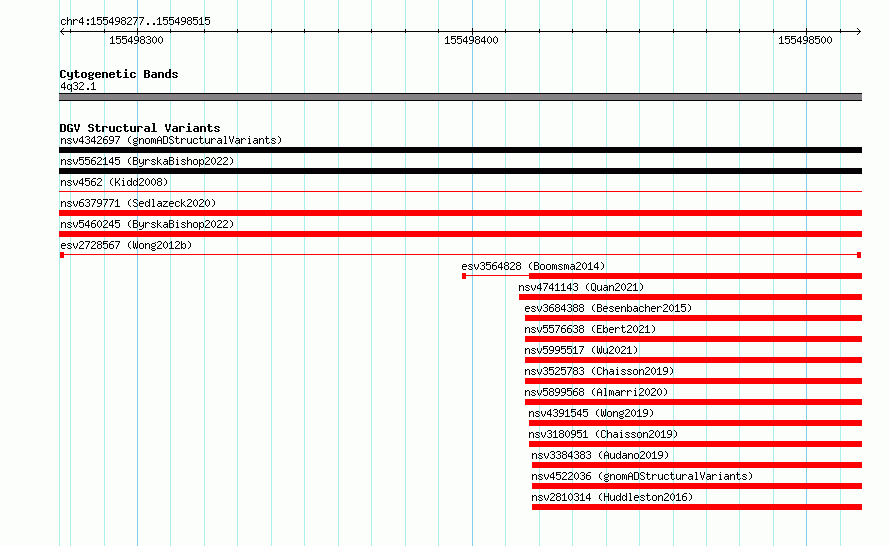Screen dimensions: 890x546
Task: Click the right end marker of esv2728567
Action: (x=859, y=255)
